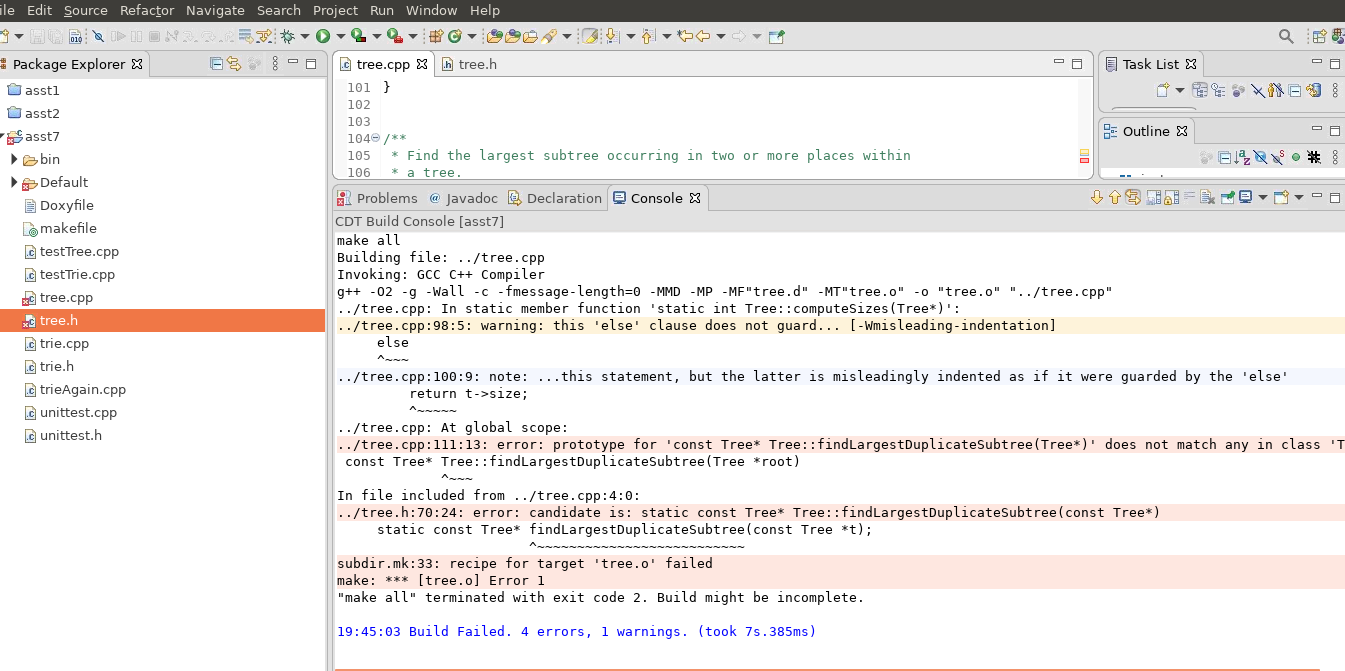The width and height of the screenshot is (1345, 671).
Task: Click the Pin Editor icon in toolbar
Action: 776,36
